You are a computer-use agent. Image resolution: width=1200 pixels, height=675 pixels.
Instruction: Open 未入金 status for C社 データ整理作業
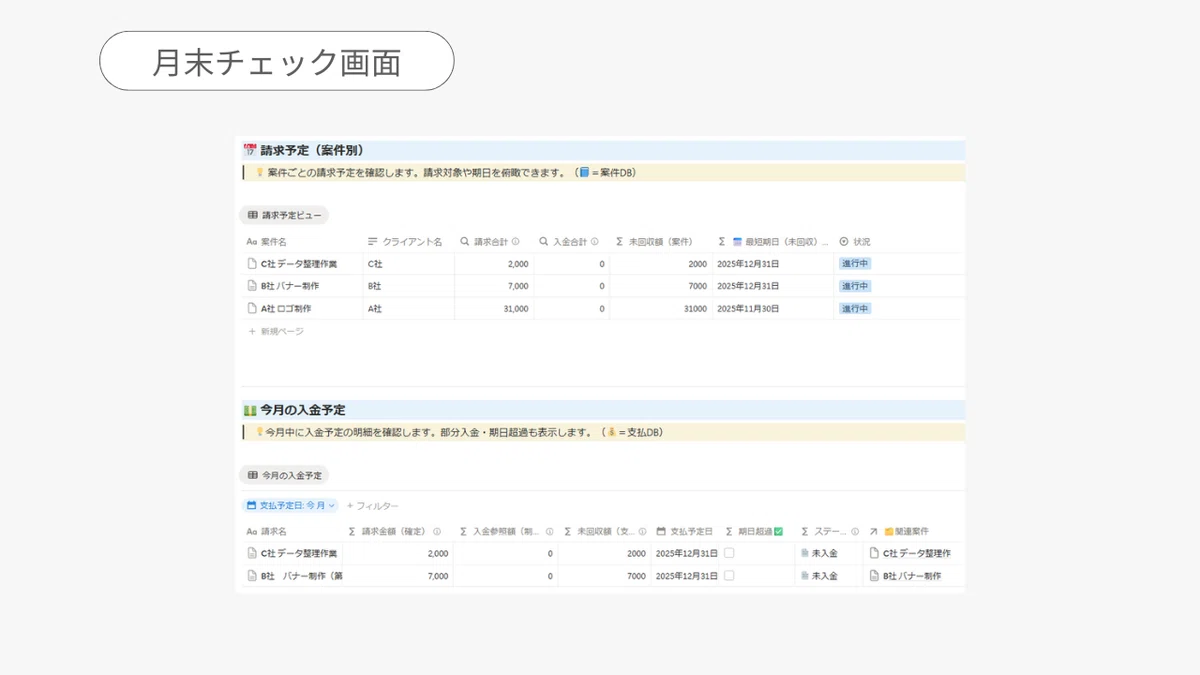tap(819, 553)
